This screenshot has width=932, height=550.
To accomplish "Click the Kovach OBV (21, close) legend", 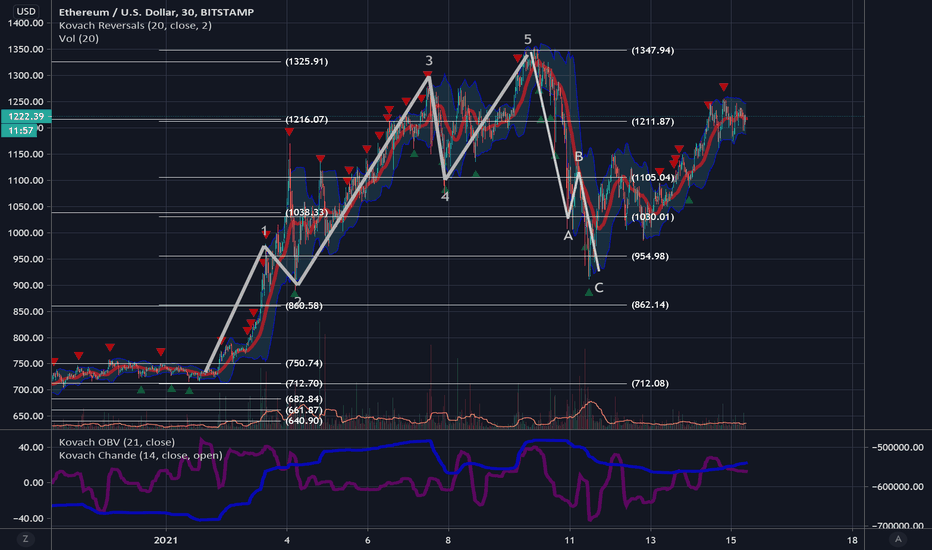I will [117, 442].
